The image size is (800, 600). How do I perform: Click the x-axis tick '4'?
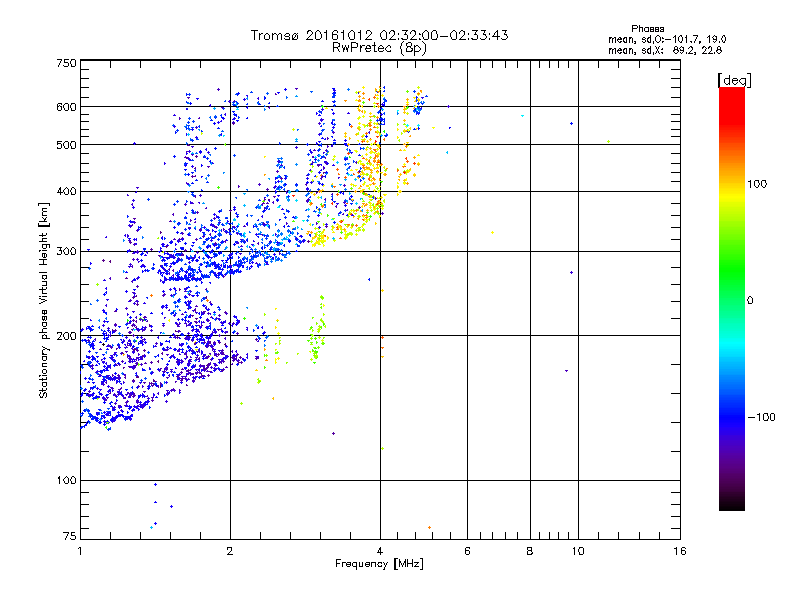pyautogui.click(x=380, y=551)
